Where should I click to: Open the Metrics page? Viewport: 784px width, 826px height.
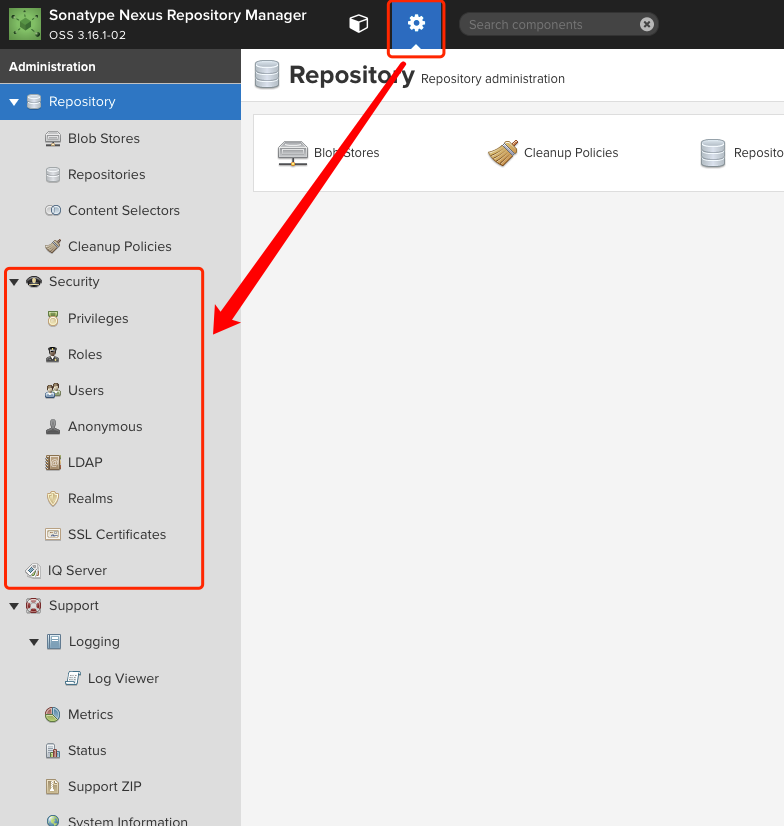click(91, 714)
